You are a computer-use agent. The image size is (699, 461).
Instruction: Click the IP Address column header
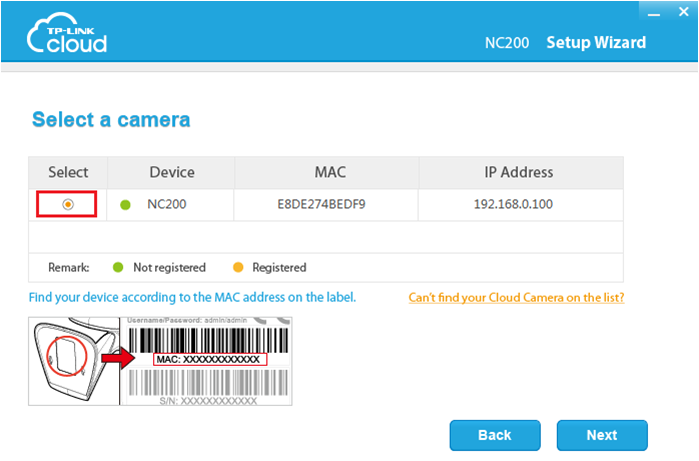(519, 172)
